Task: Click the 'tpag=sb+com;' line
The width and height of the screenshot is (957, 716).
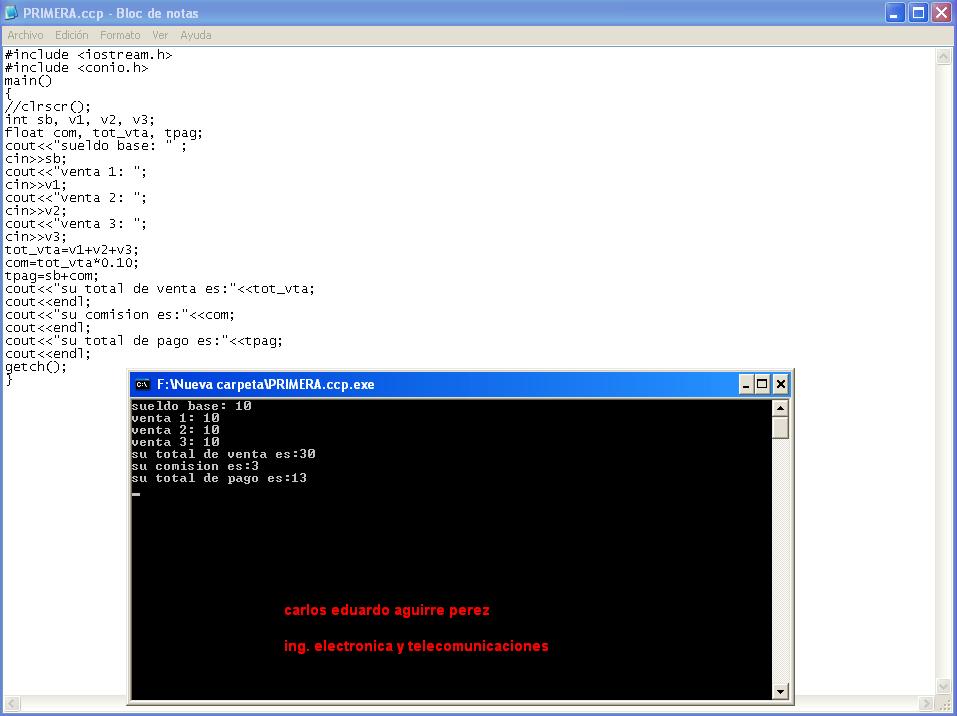Action: pyautogui.click(x=52, y=275)
